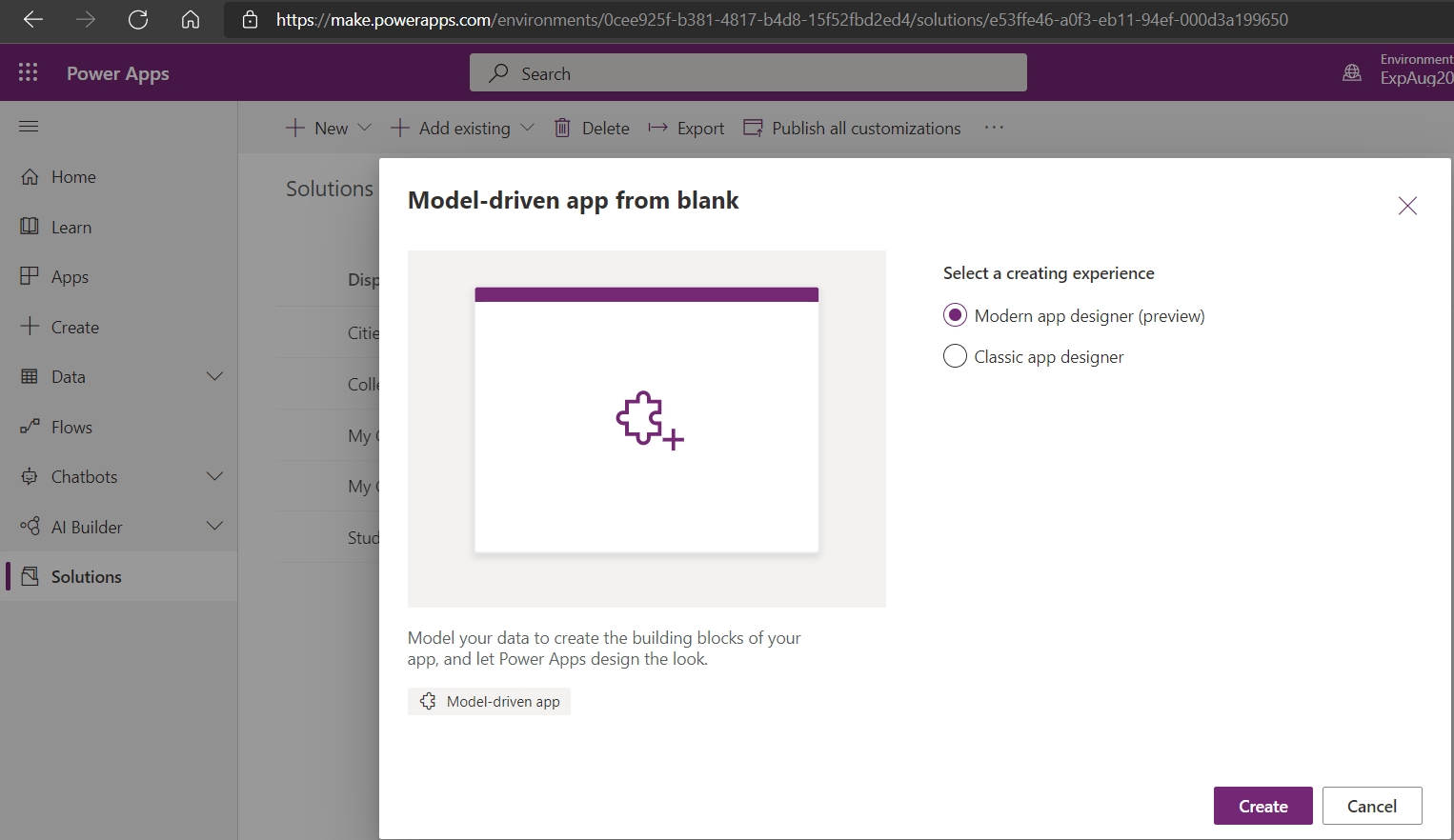Screen dimensions: 1454x840
Task: Open Flows from the sidebar
Action: pyautogui.click(x=71, y=427)
